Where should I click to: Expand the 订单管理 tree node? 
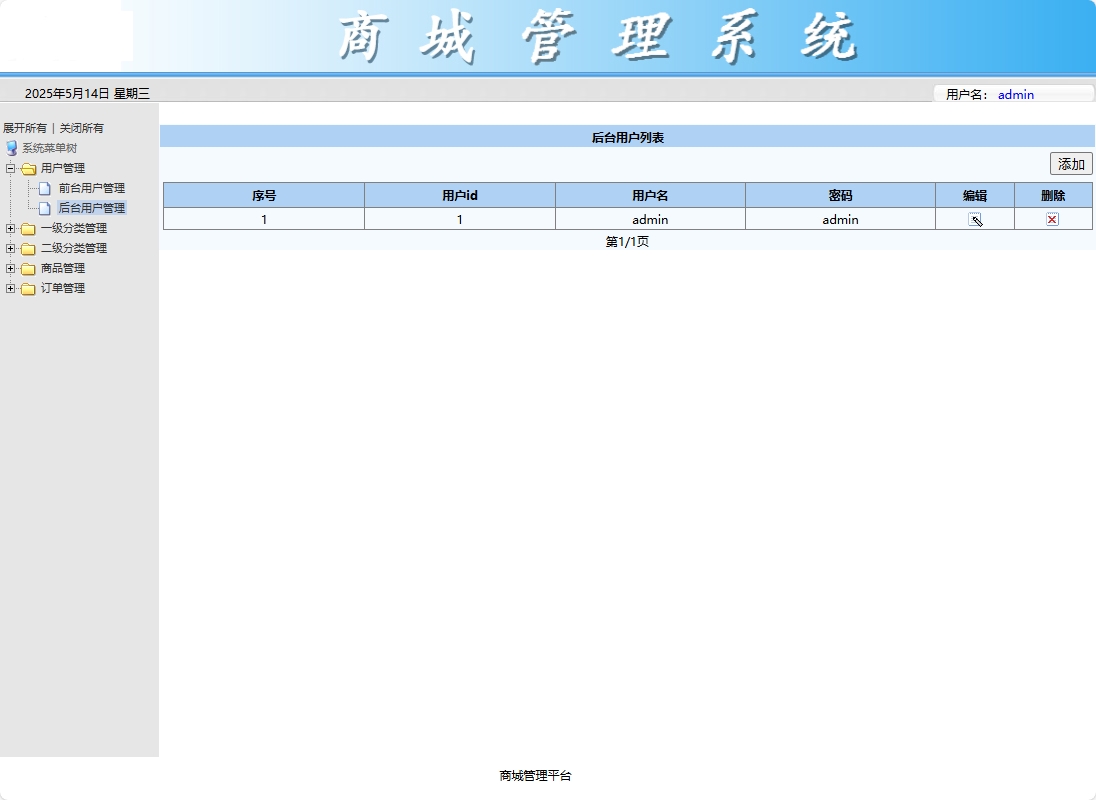pos(9,288)
